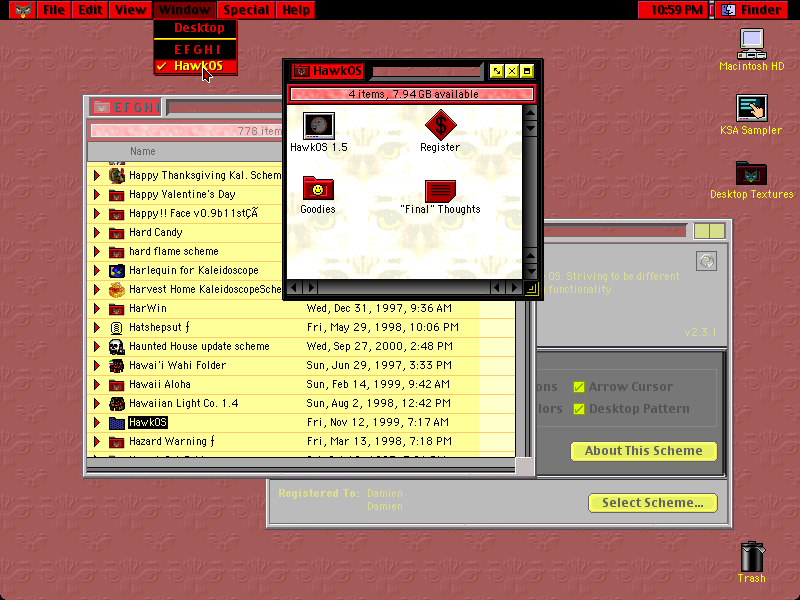Image resolution: width=800 pixels, height=600 pixels.
Task: Expand the hard flame scheme folder
Action: (x=96, y=252)
